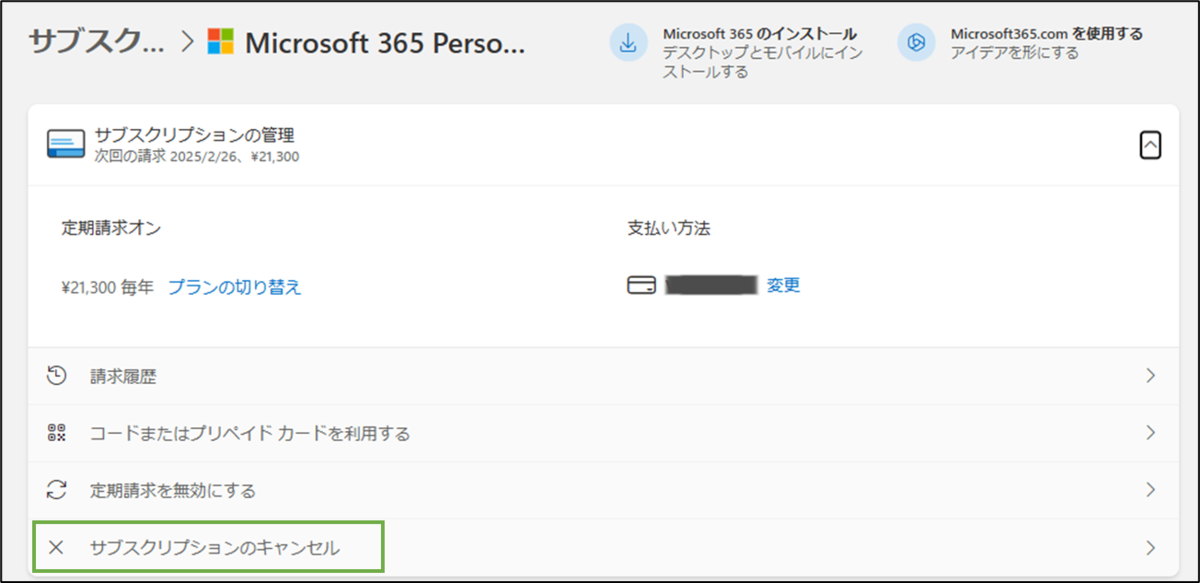Click the chevron on 定期請求を無効にする row

(1151, 490)
